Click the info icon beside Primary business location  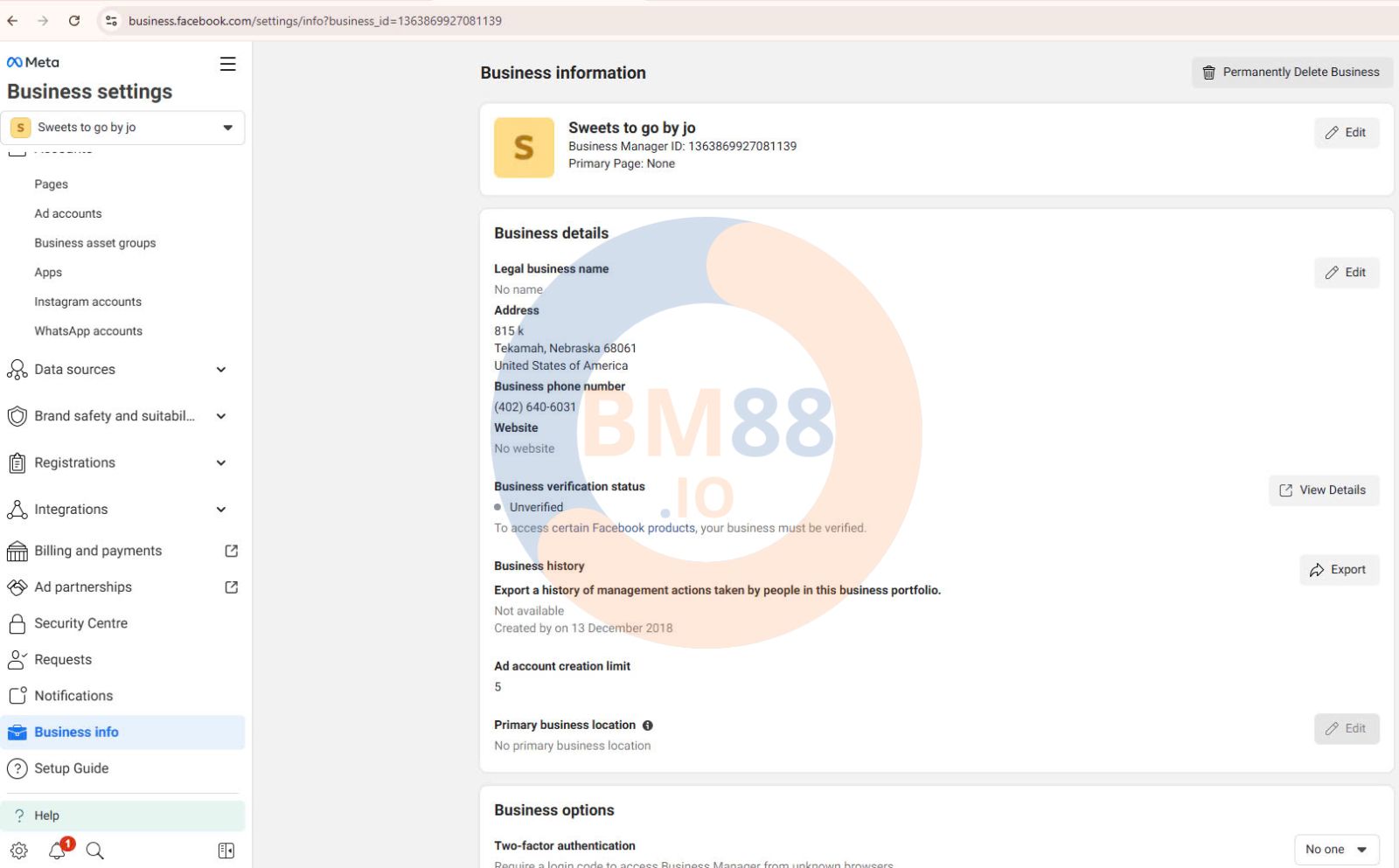click(648, 726)
